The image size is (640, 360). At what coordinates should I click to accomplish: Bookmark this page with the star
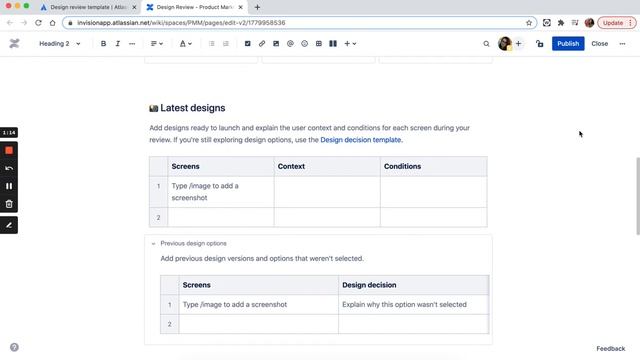pyautogui.click(x=529, y=23)
